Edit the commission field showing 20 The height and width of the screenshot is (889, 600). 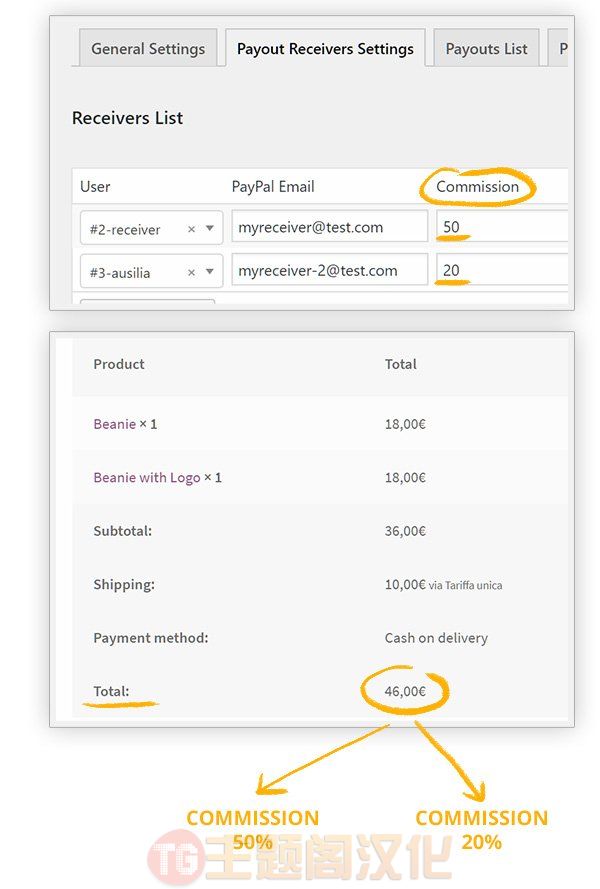point(501,270)
